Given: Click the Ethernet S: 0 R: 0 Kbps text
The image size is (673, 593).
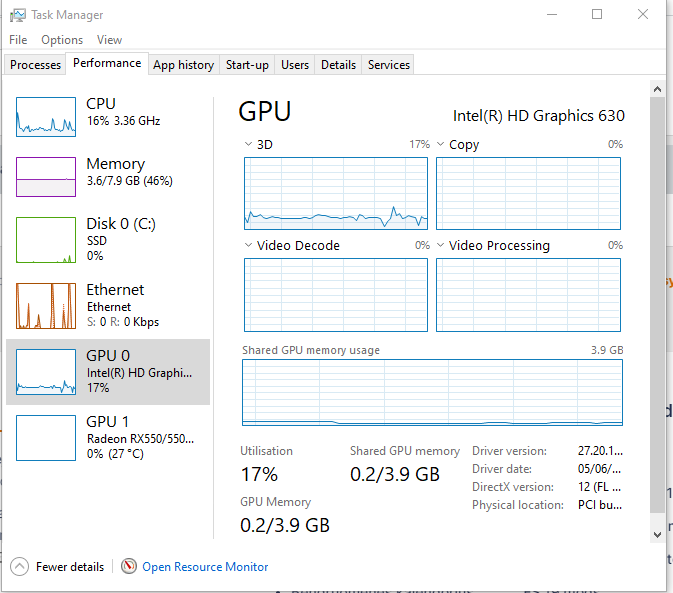Looking at the screenshot, I should [123, 322].
